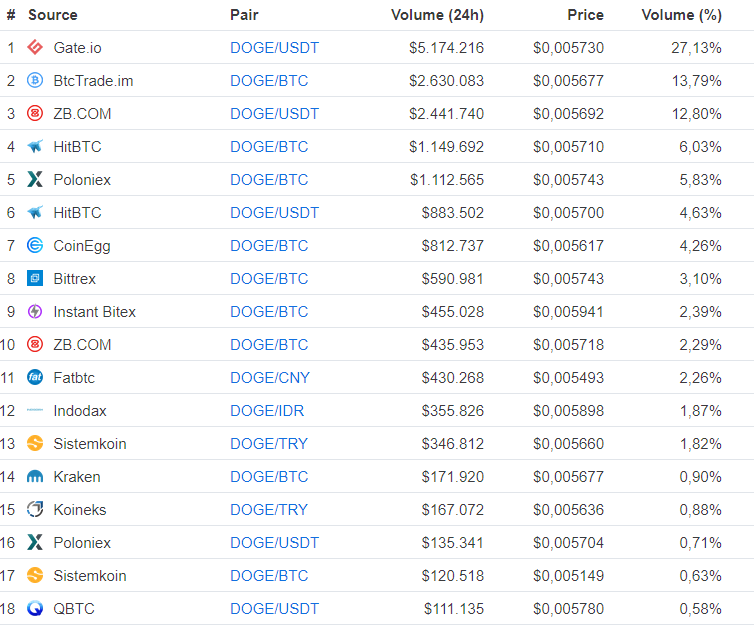Select the Gate.io source name
754x626 pixels.
(77, 48)
